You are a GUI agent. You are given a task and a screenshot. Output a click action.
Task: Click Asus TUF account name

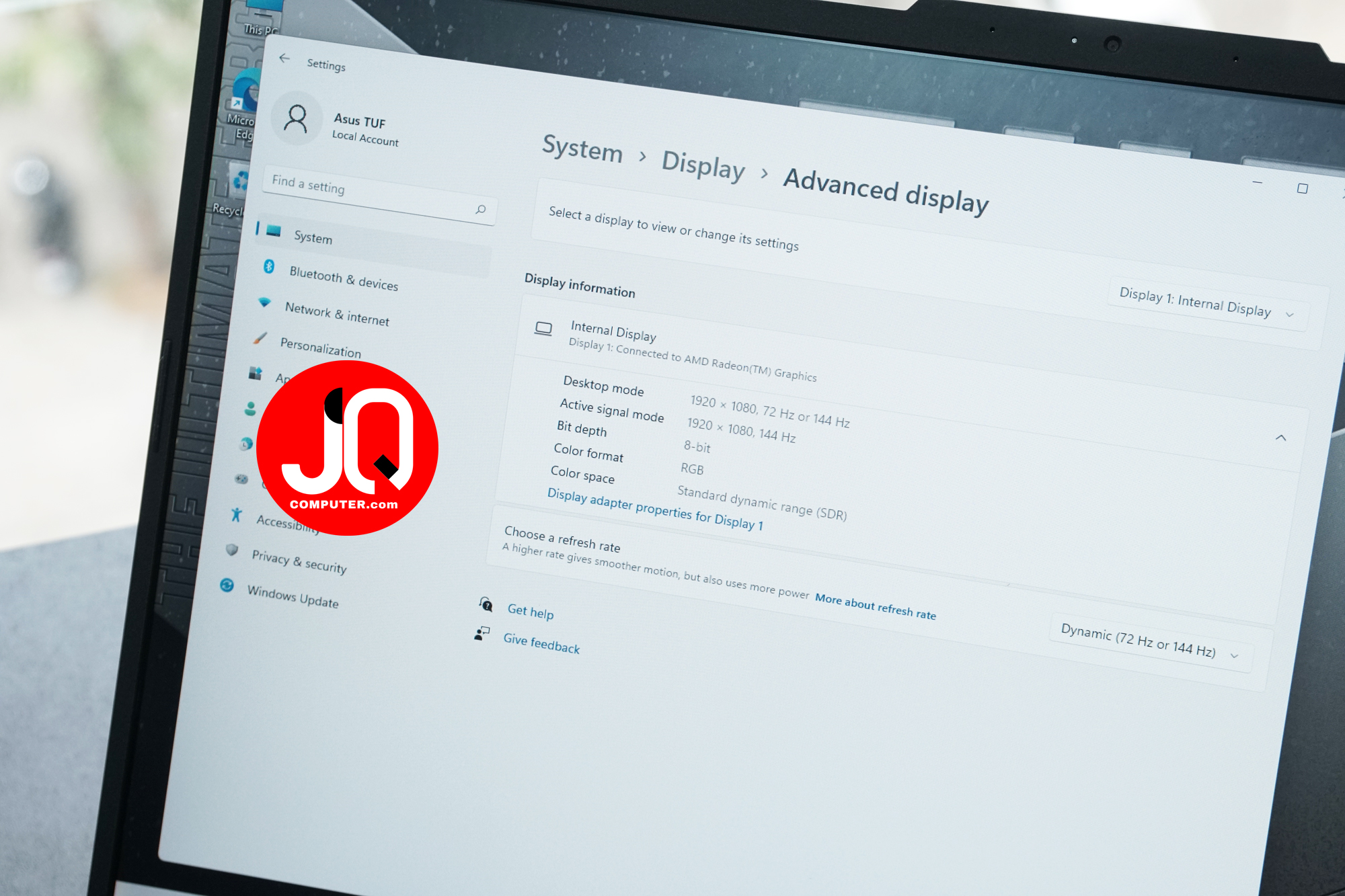pyautogui.click(x=360, y=121)
